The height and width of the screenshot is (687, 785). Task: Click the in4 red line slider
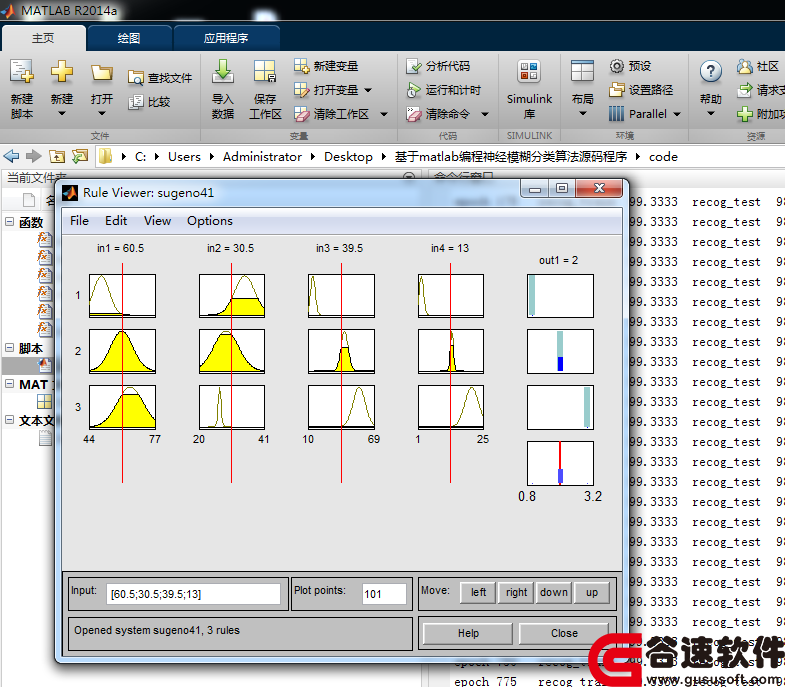tap(450, 373)
